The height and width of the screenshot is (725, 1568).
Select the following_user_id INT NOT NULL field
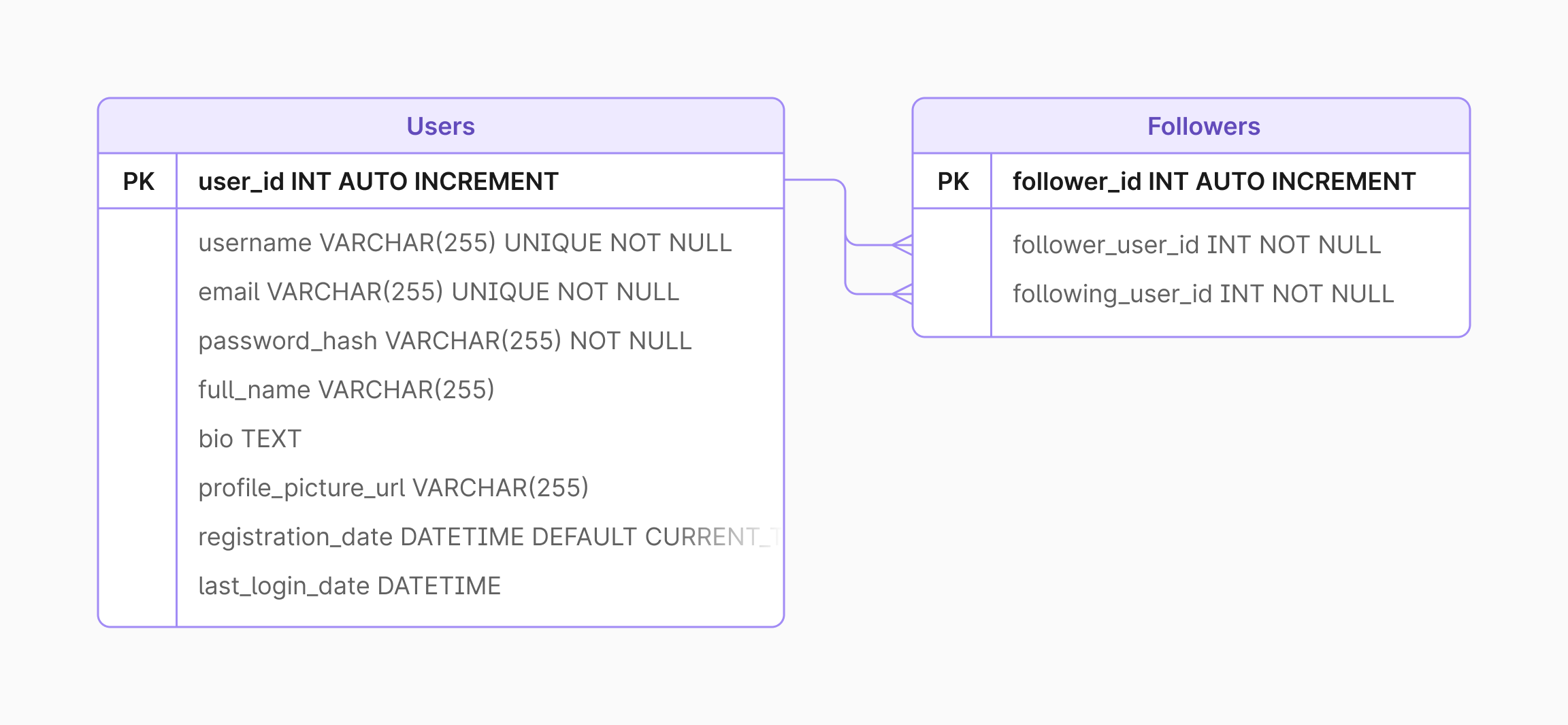click(x=1203, y=294)
